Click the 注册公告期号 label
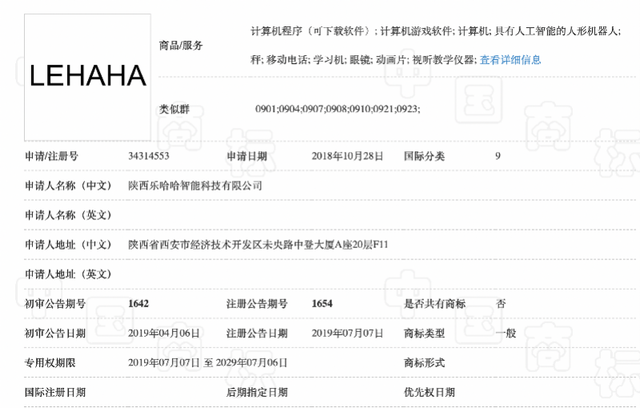The width and height of the screenshot is (640, 408). (257, 304)
